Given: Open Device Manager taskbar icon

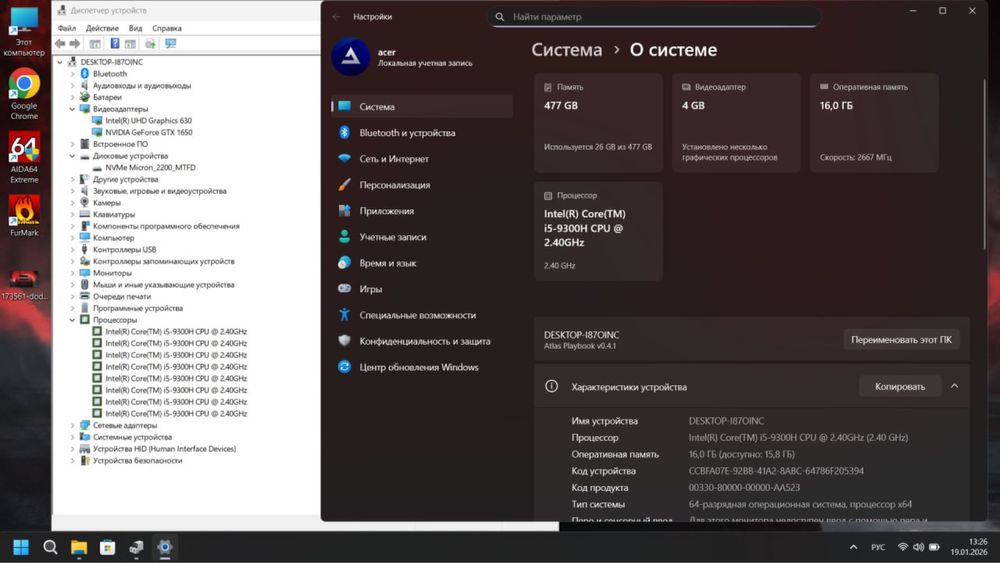Looking at the screenshot, I should 136,547.
